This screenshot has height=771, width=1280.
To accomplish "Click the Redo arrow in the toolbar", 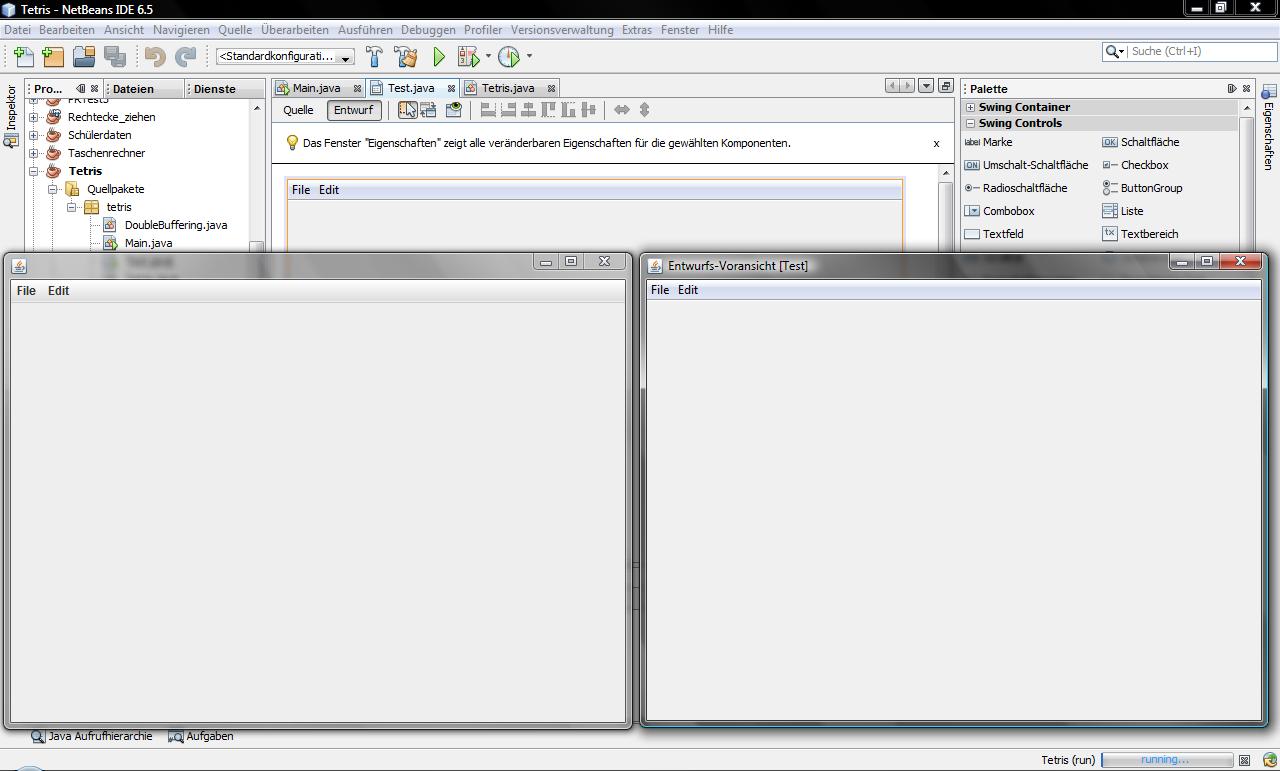I will (x=186, y=57).
